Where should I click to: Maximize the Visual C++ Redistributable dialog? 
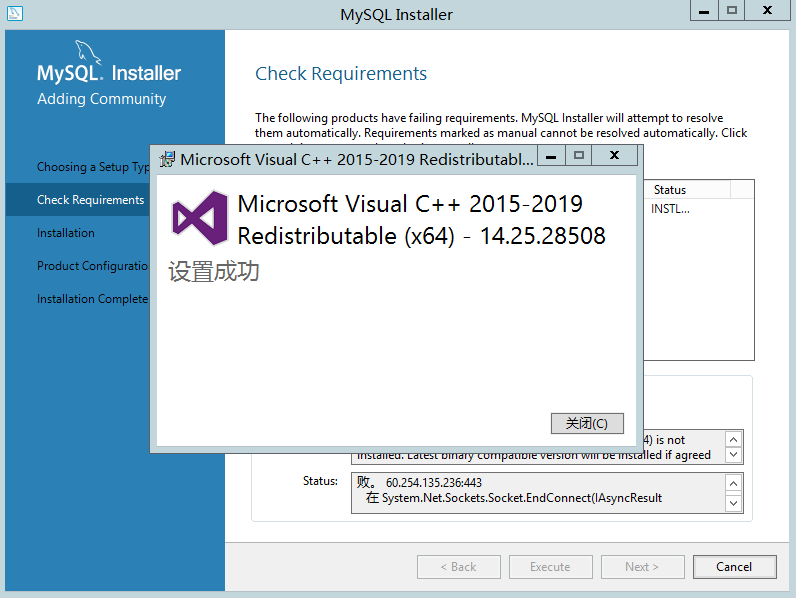pyautogui.click(x=578, y=155)
